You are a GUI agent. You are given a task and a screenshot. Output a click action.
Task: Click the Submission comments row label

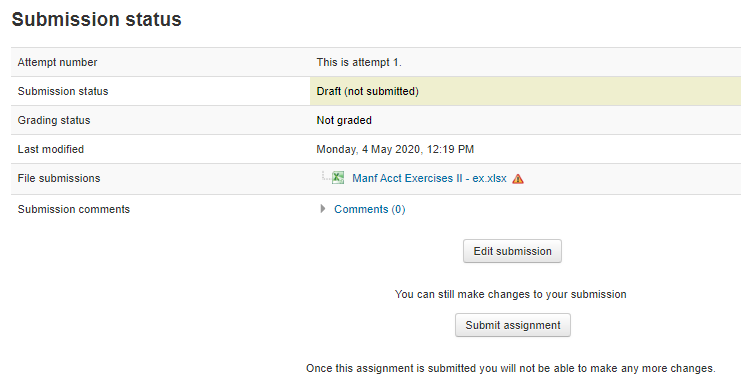click(x=74, y=209)
